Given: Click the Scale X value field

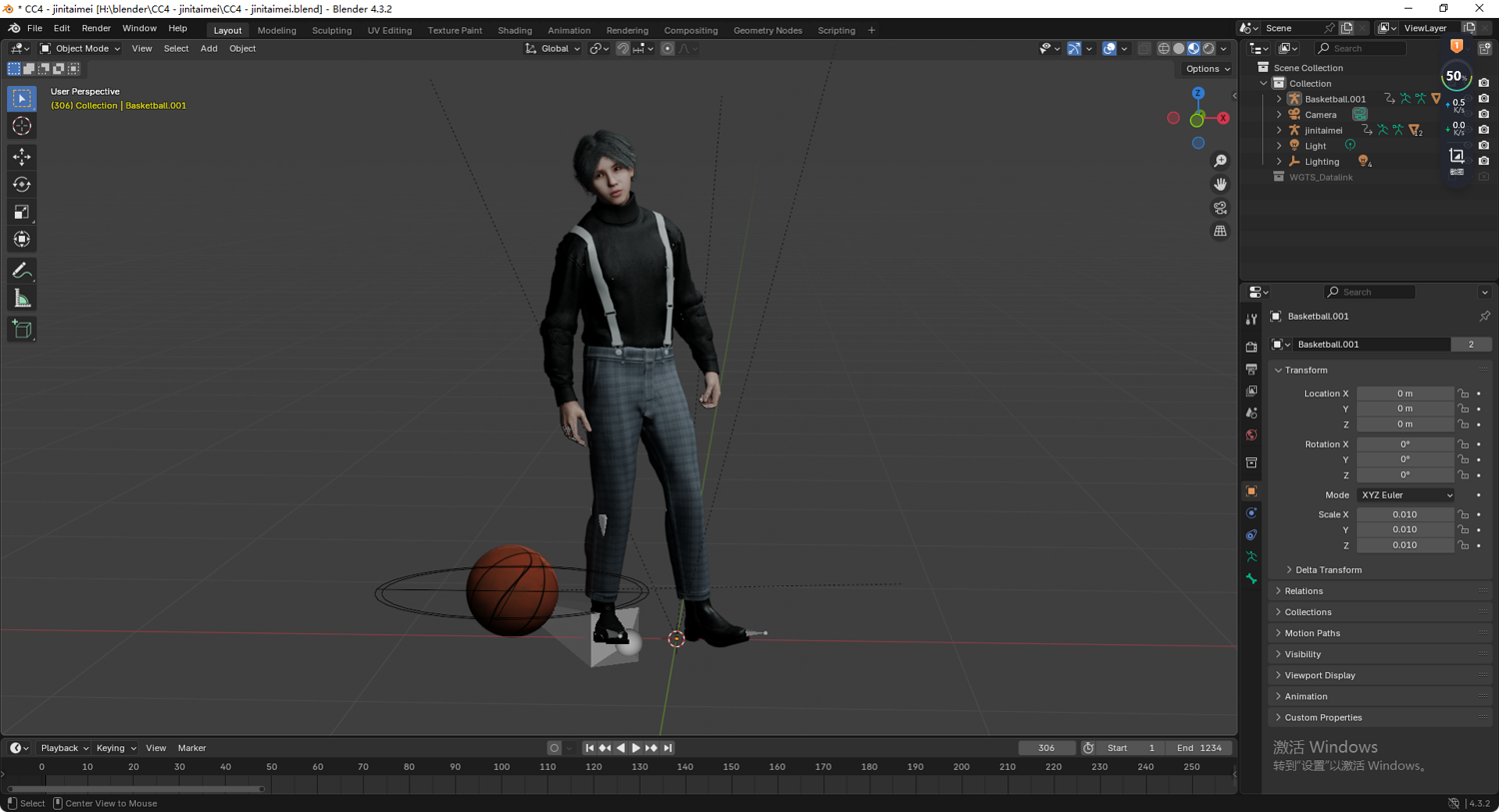Looking at the screenshot, I should (1405, 515).
